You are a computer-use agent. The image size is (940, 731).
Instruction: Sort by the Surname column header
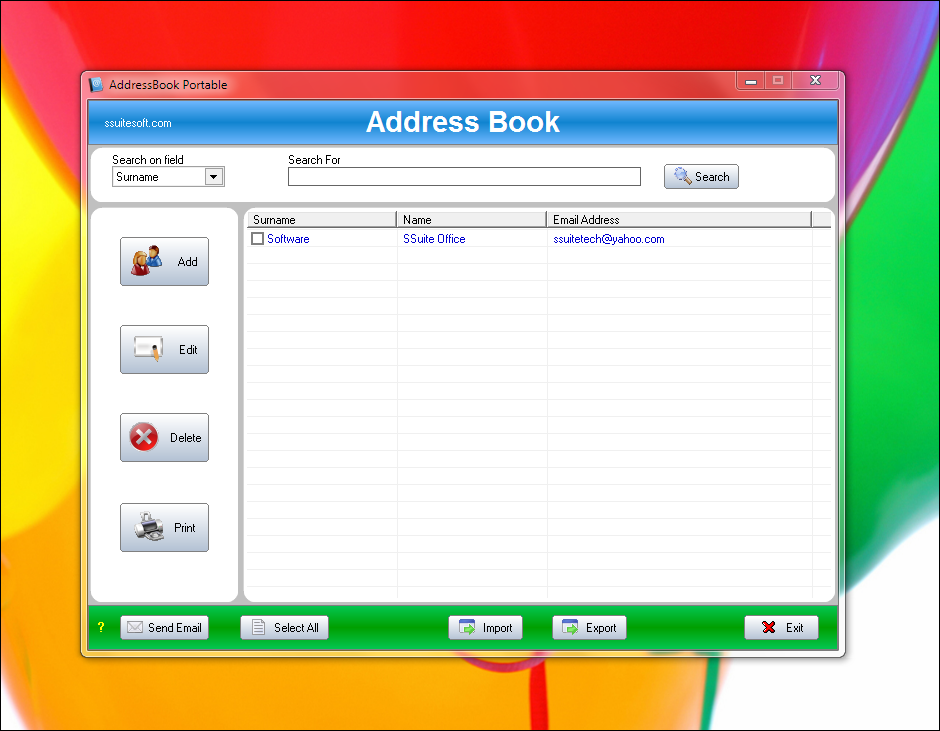click(x=320, y=219)
